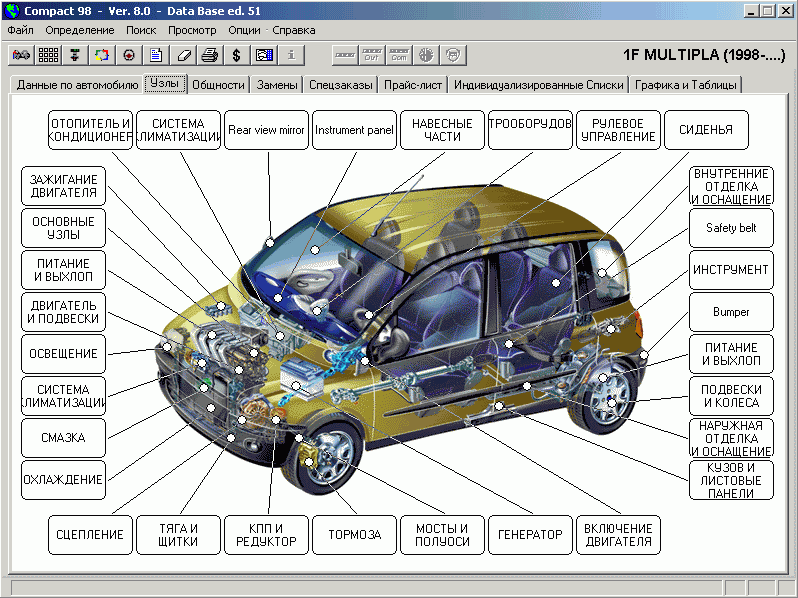Click the picture with blue table icon
798x598 pixels.
[x=264, y=55]
